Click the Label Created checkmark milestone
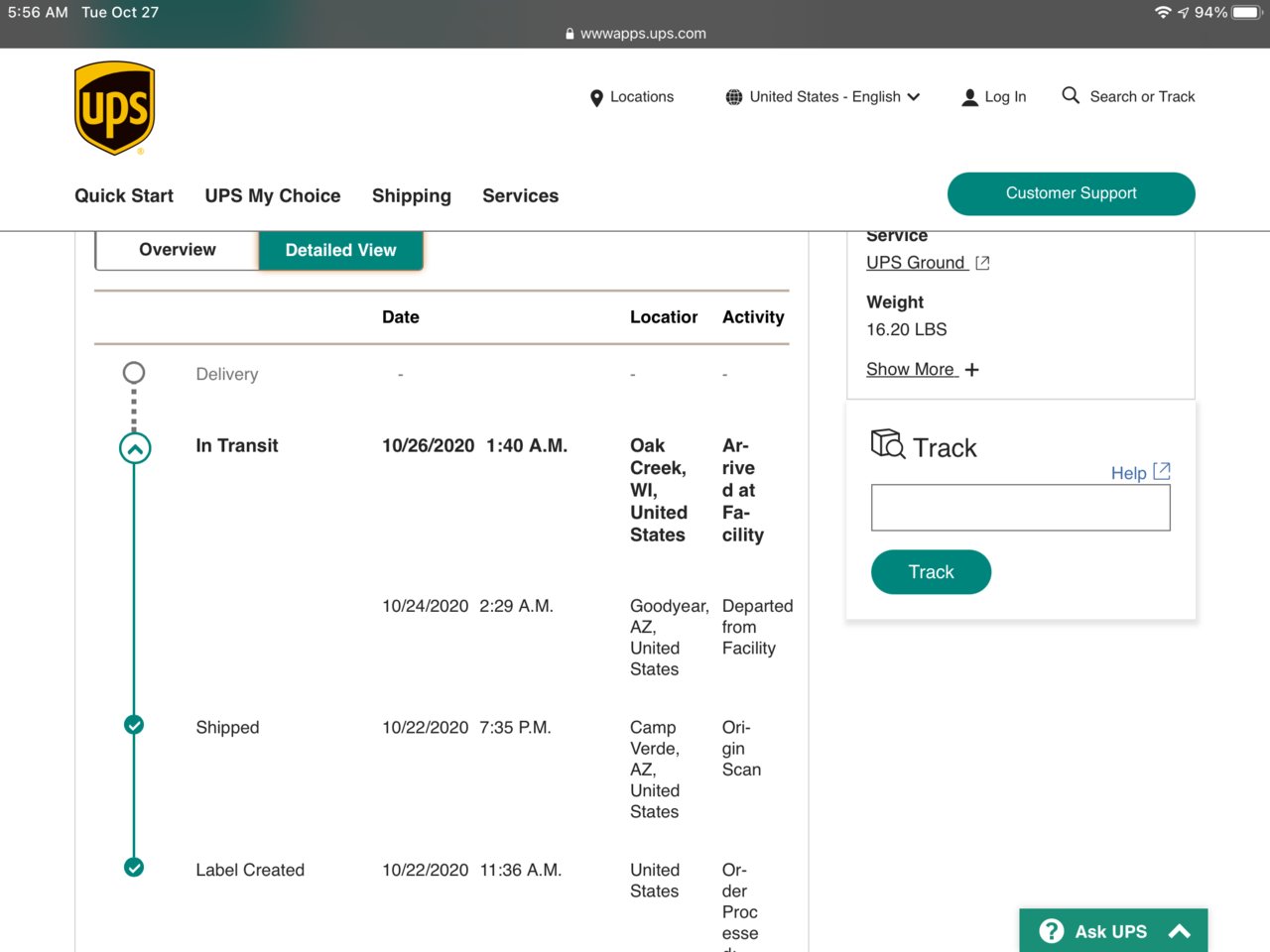 pos(134,868)
